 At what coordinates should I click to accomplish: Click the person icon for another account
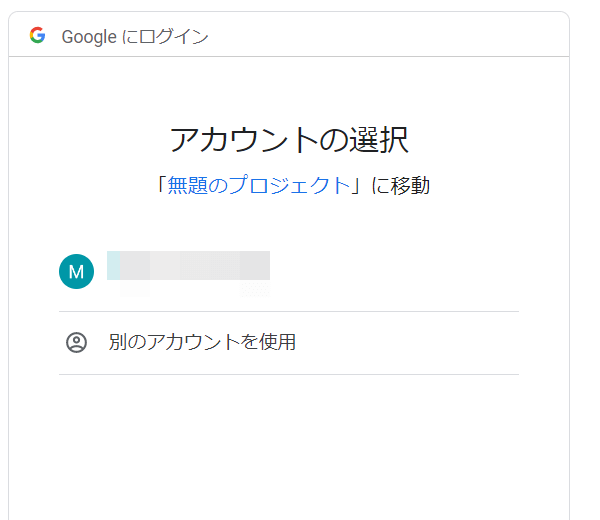point(77,342)
